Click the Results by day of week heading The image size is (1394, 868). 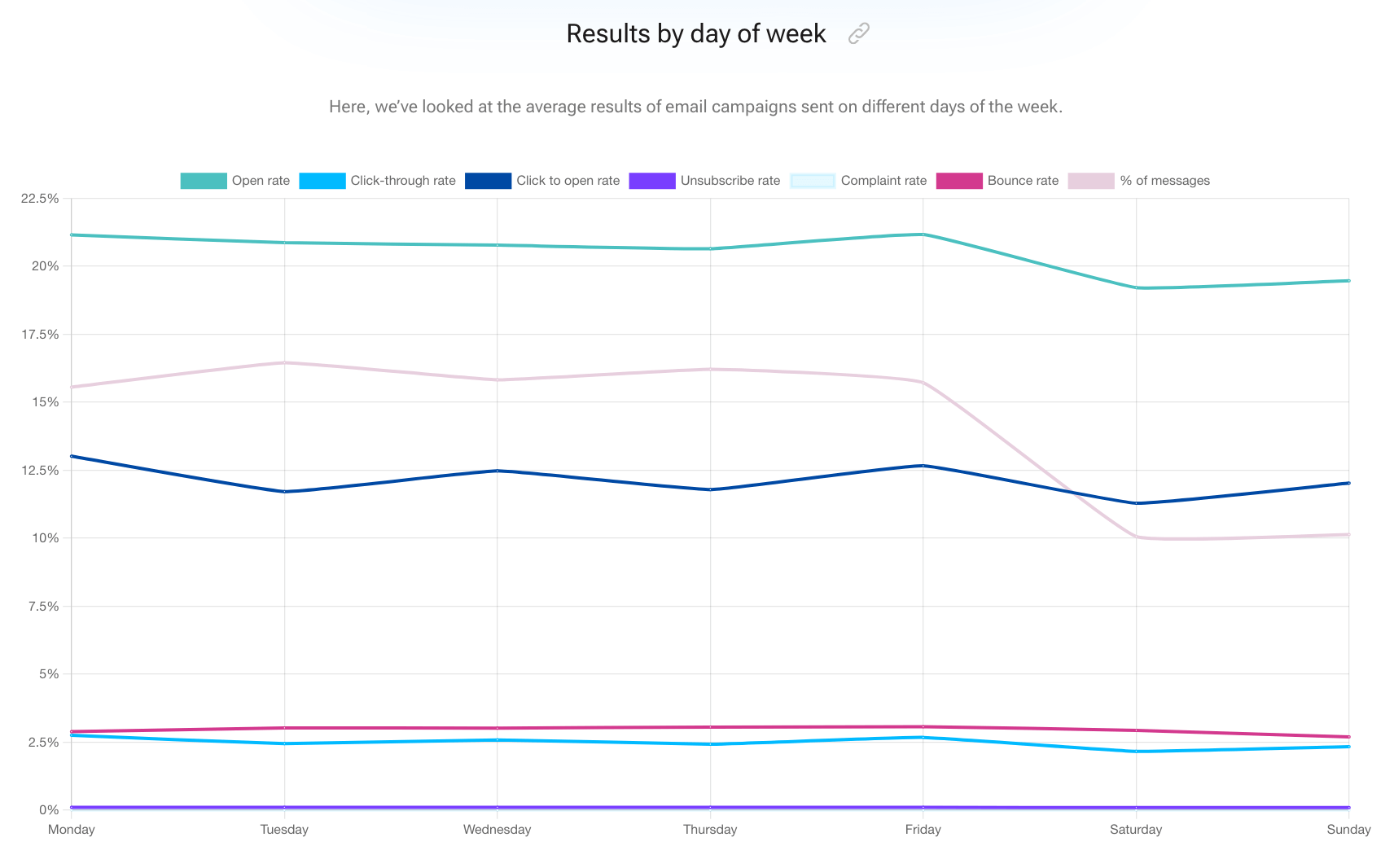click(695, 33)
